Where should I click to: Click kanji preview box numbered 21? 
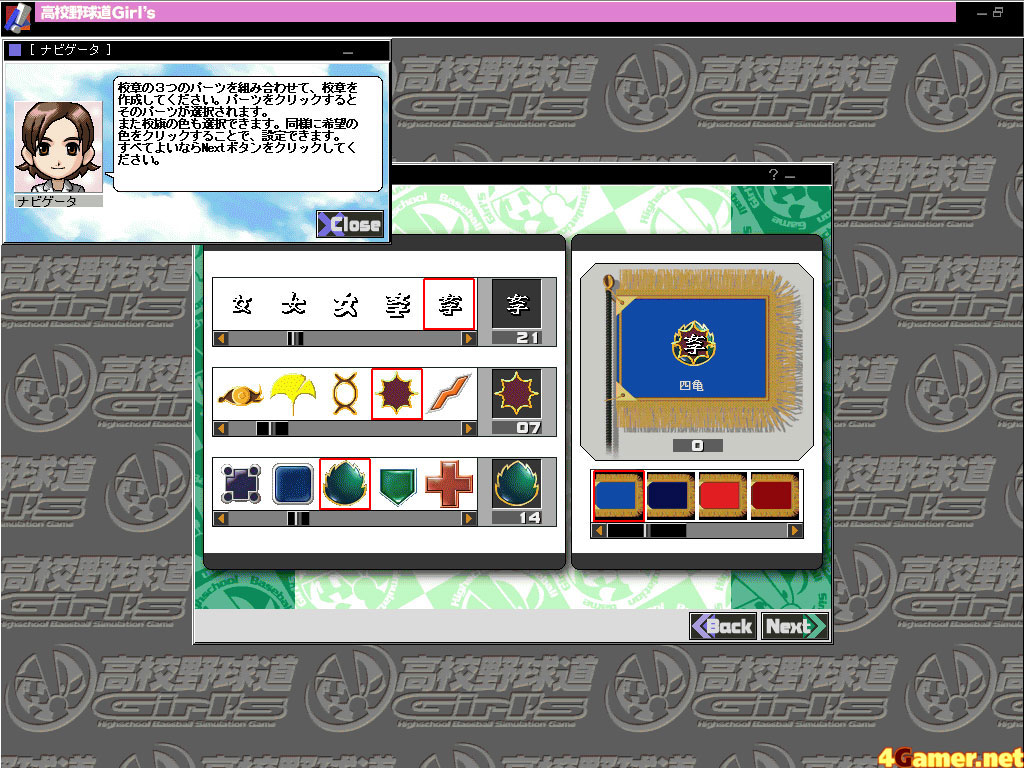517,304
